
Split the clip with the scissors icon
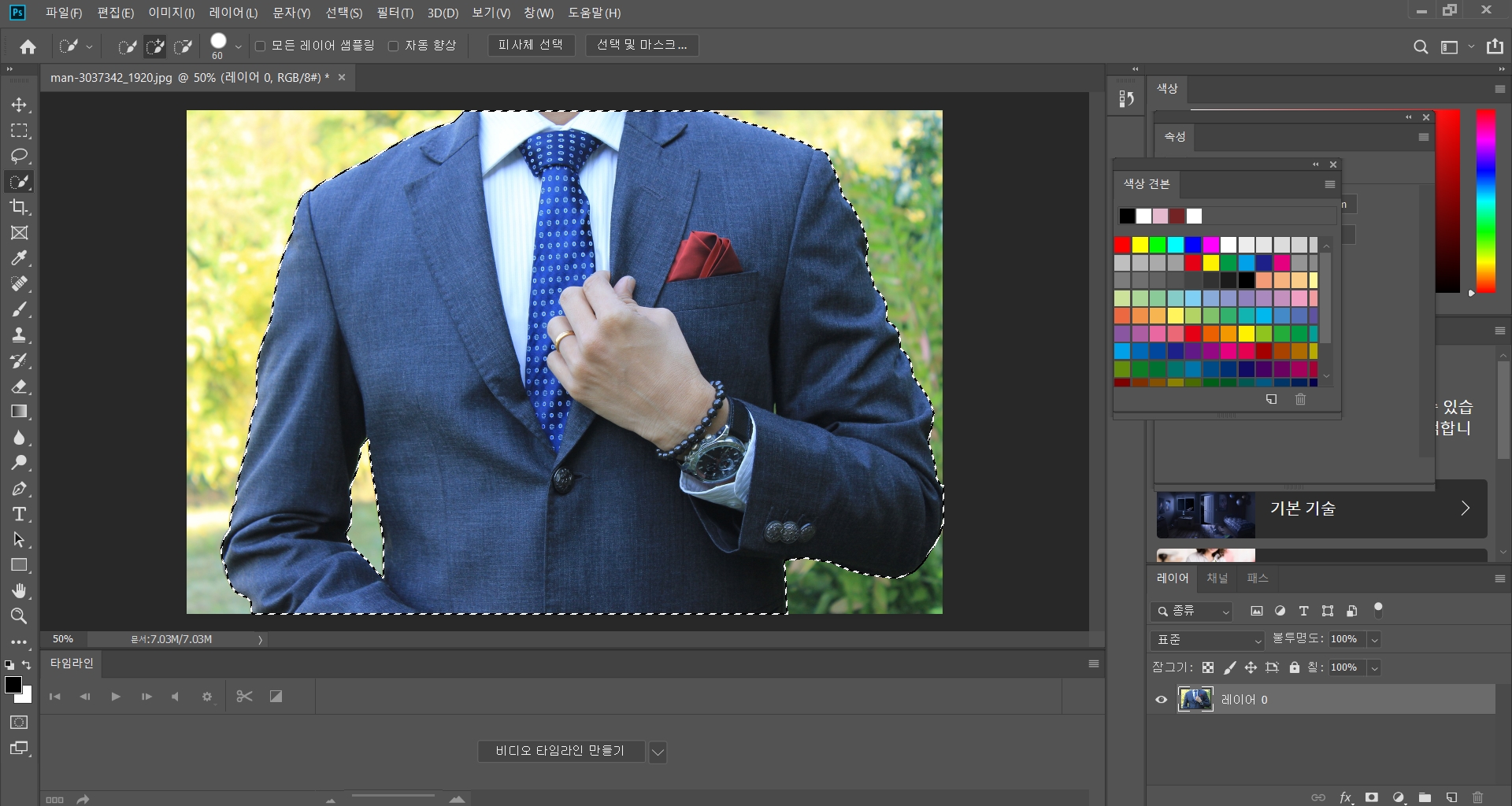tap(244, 697)
